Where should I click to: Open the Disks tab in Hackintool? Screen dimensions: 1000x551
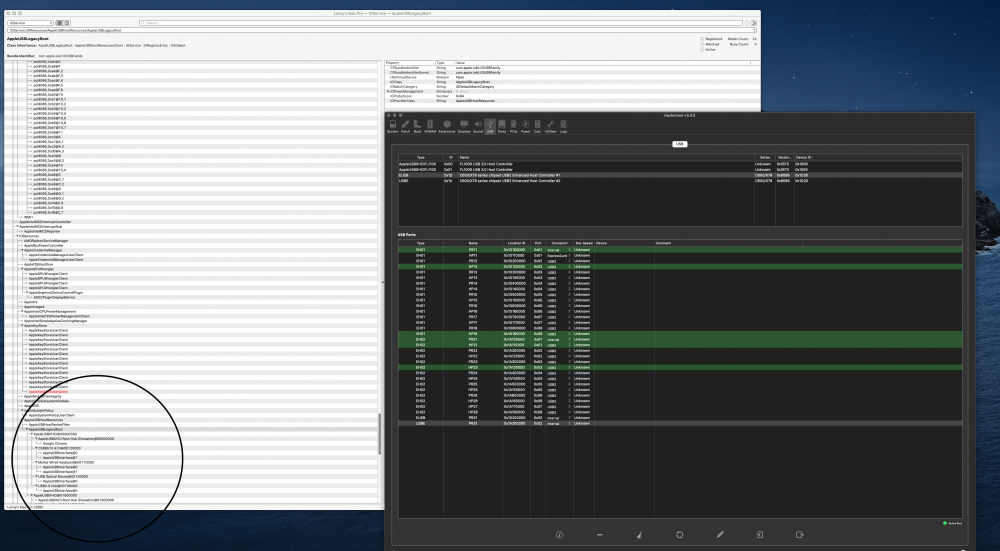(502, 126)
